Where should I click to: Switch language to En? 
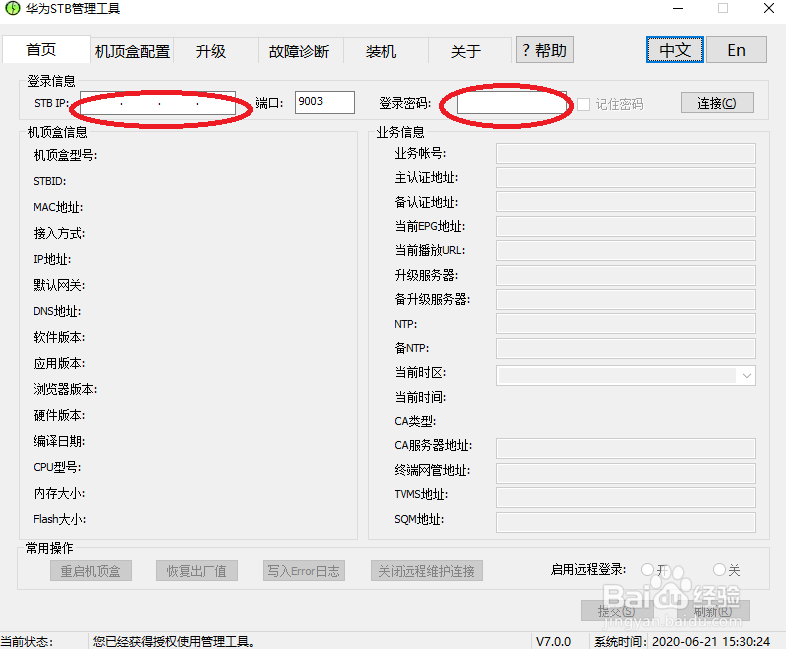coord(736,50)
